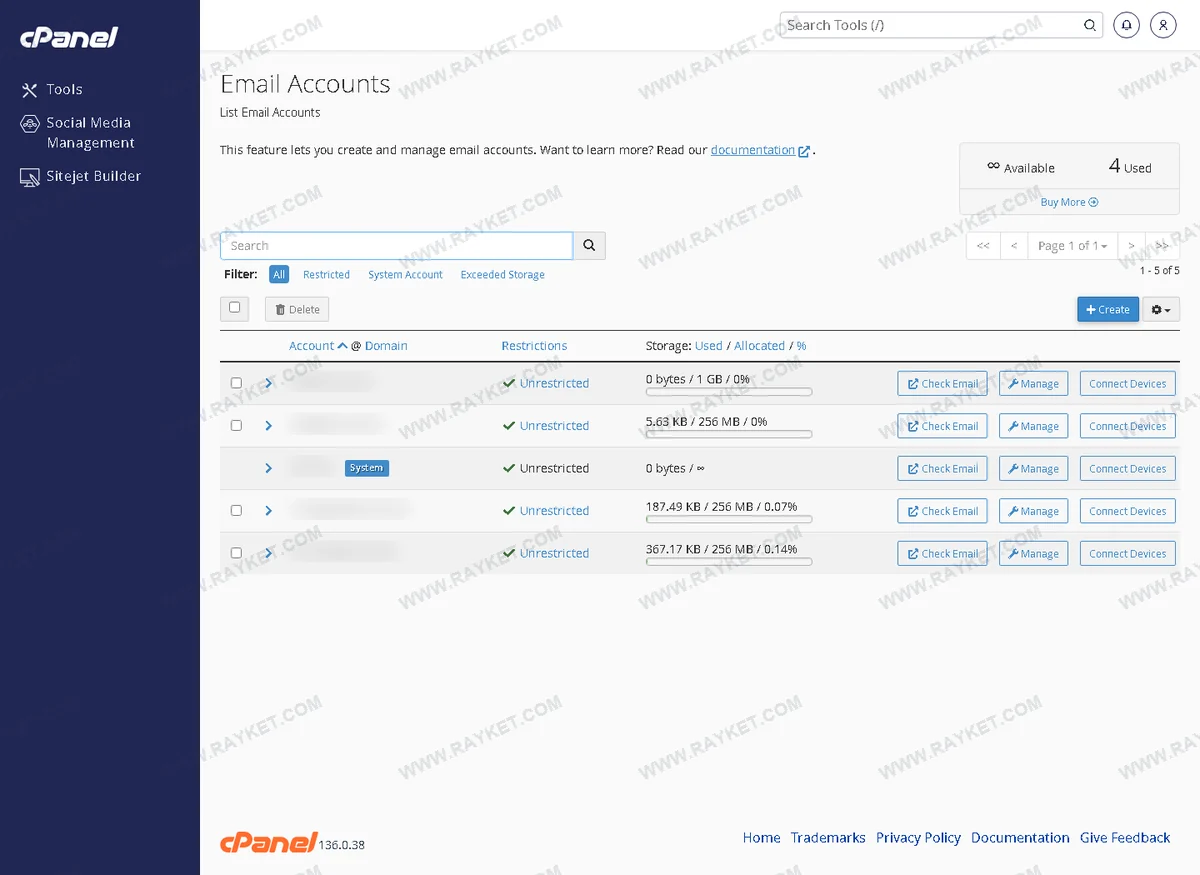Screen dimensions: 1200x875
Task: Click Check Email for System account
Action: click(943, 468)
